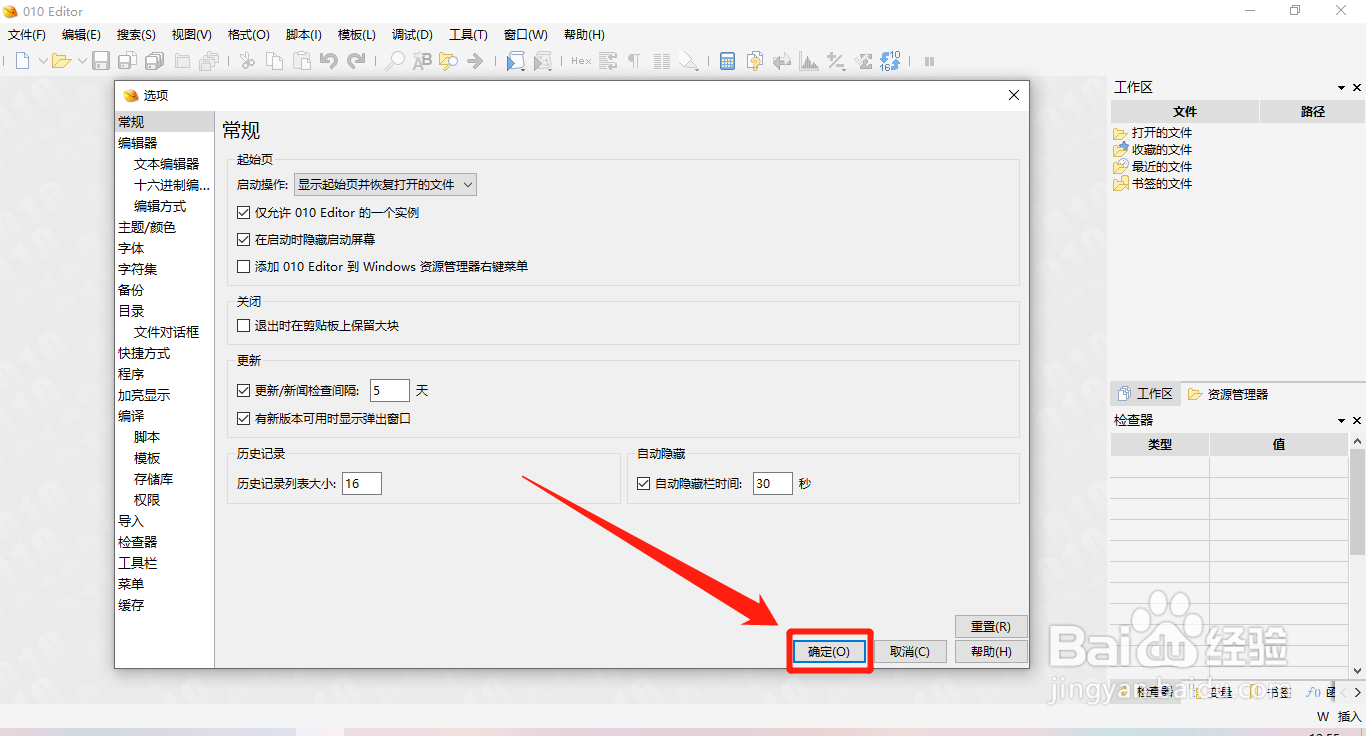Toggle hide splash screen on startup checkbox
1366x736 pixels.
(x=243, y=240)
